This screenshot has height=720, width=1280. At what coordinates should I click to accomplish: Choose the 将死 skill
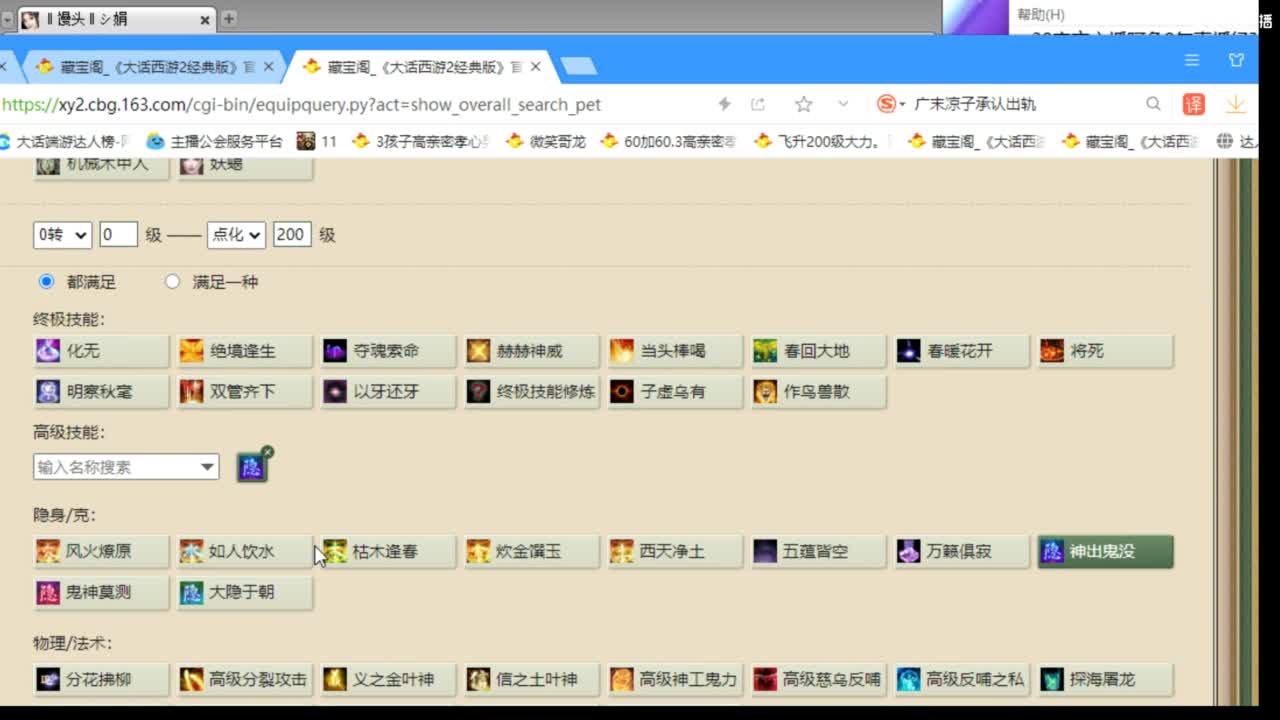(x=1105, y=351)
